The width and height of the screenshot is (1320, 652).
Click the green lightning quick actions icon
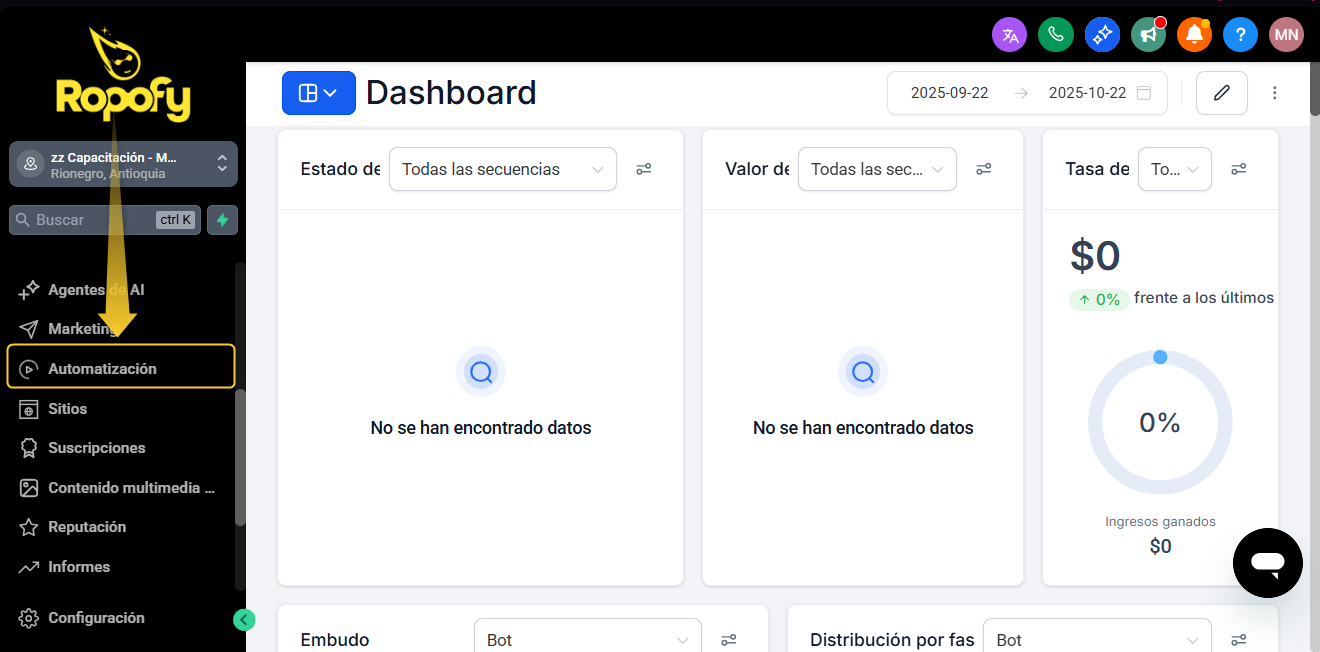(x=222, y=220)
